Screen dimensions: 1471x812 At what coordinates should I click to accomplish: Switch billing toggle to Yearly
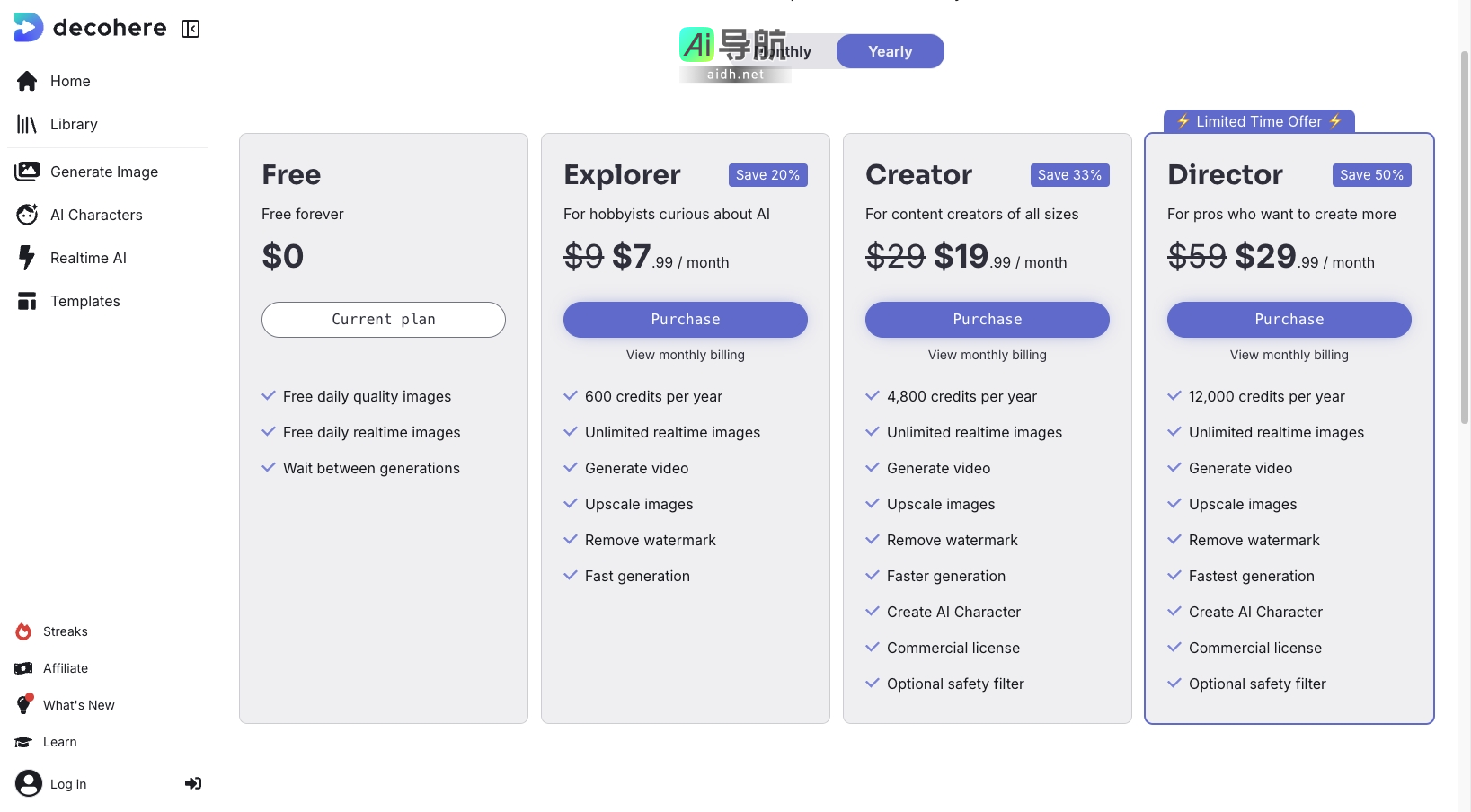click(x=890, y=52)
